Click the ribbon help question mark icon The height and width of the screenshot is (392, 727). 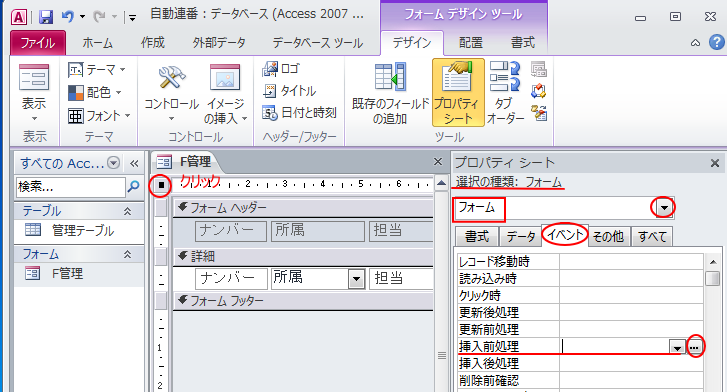coord(716,43)
